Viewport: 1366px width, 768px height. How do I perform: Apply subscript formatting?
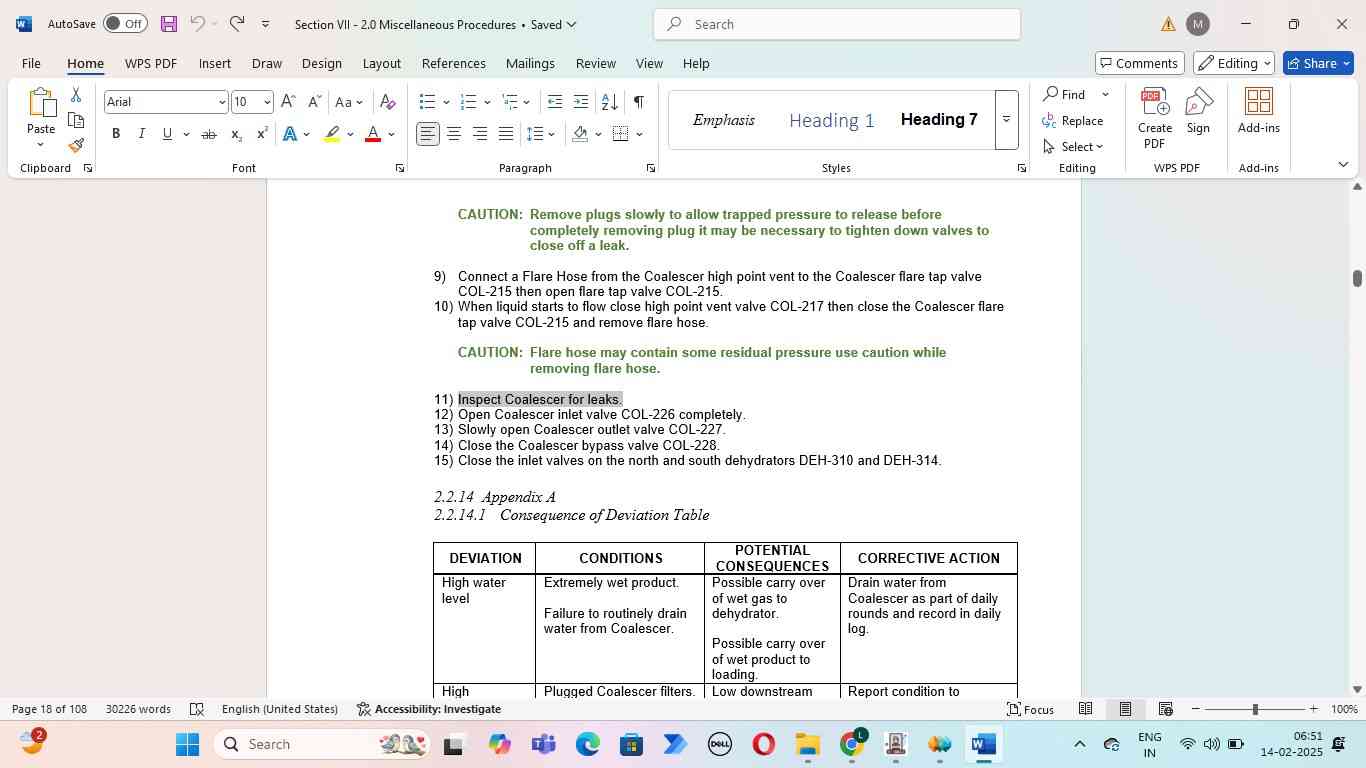point(236,134)
